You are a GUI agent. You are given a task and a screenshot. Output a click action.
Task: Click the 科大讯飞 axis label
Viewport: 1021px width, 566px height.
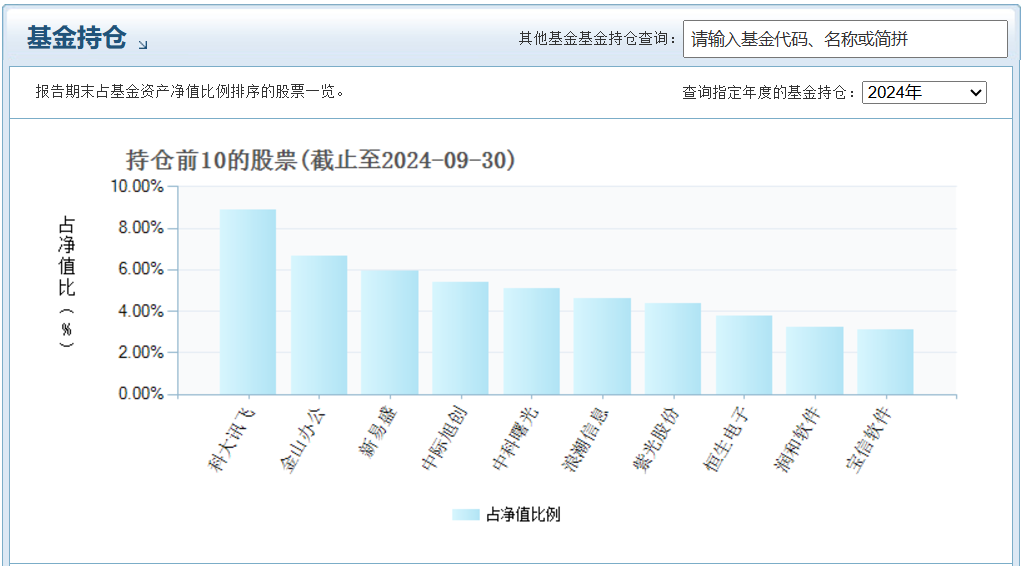click(231, 440)
